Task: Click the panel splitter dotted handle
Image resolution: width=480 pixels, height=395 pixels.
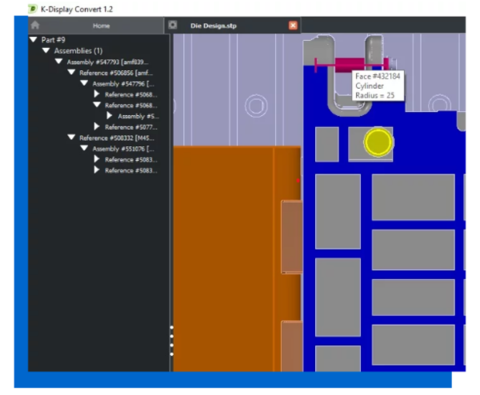Action: click(172, 341)
